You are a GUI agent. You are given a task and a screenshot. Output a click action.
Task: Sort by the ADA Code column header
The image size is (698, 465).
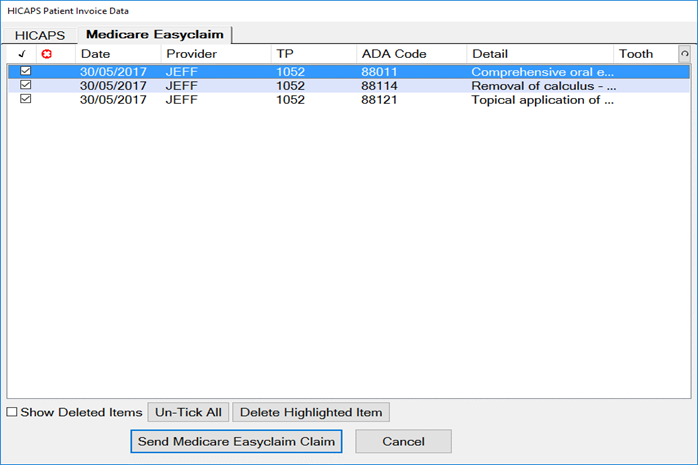[x=412, y=54]
